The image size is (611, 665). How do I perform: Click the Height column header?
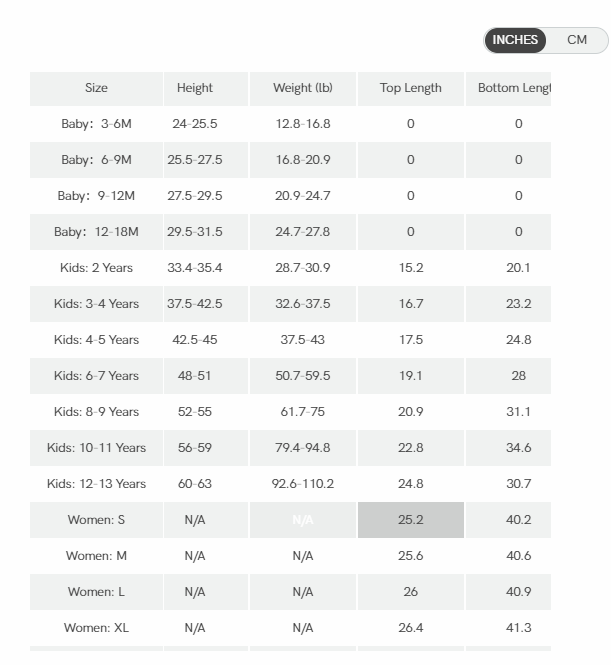[195, 88]
